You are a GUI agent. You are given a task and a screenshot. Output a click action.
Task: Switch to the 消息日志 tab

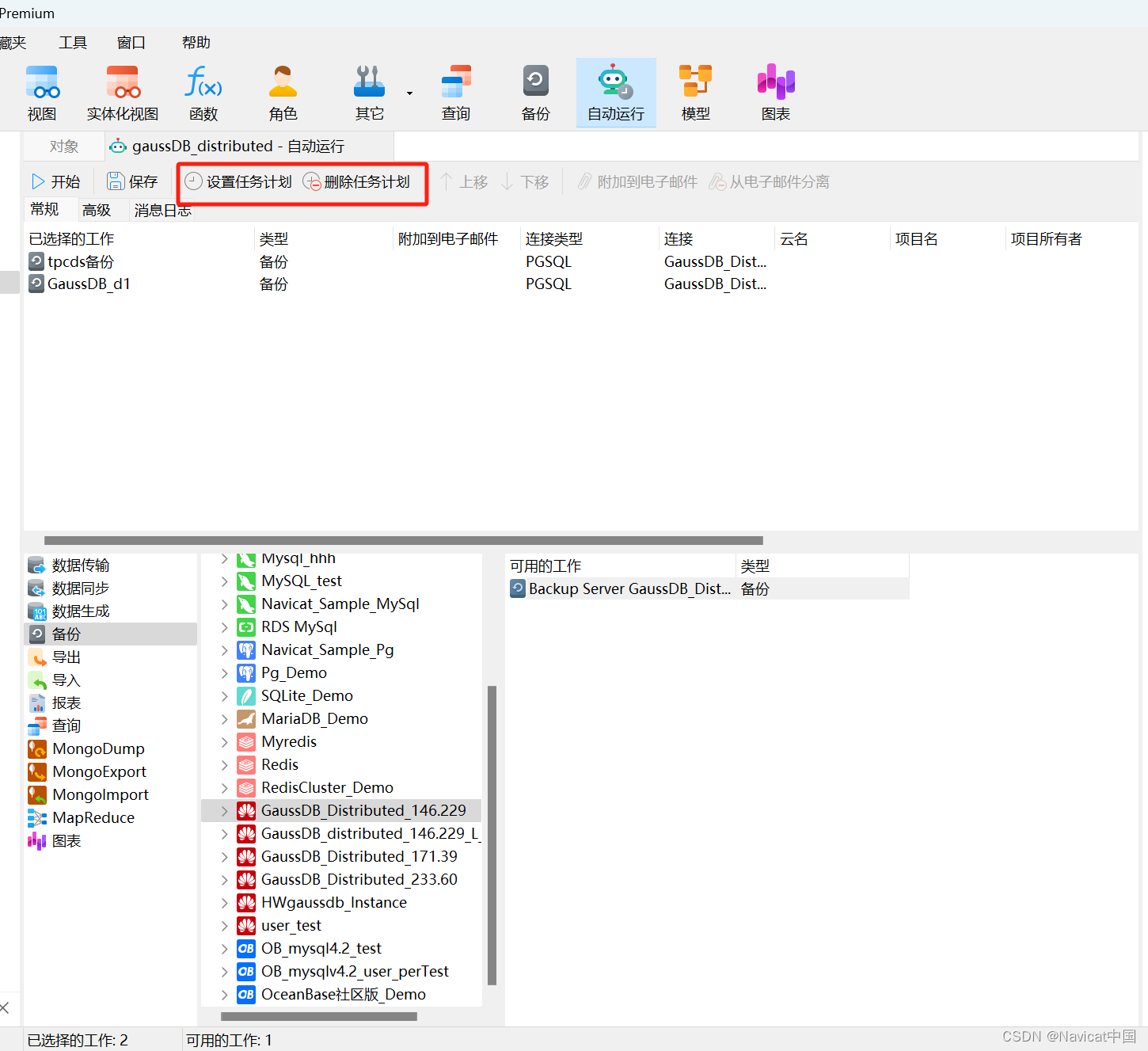tap(162, 210)
